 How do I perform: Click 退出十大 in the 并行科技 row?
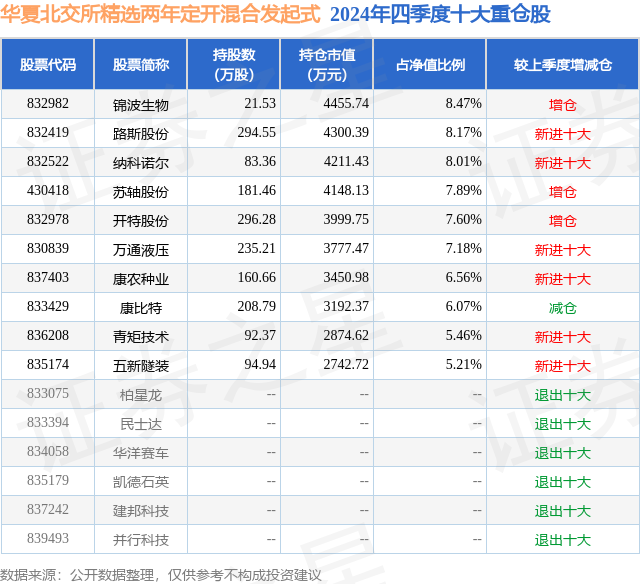pyautogui.click(x=563, y=540)
